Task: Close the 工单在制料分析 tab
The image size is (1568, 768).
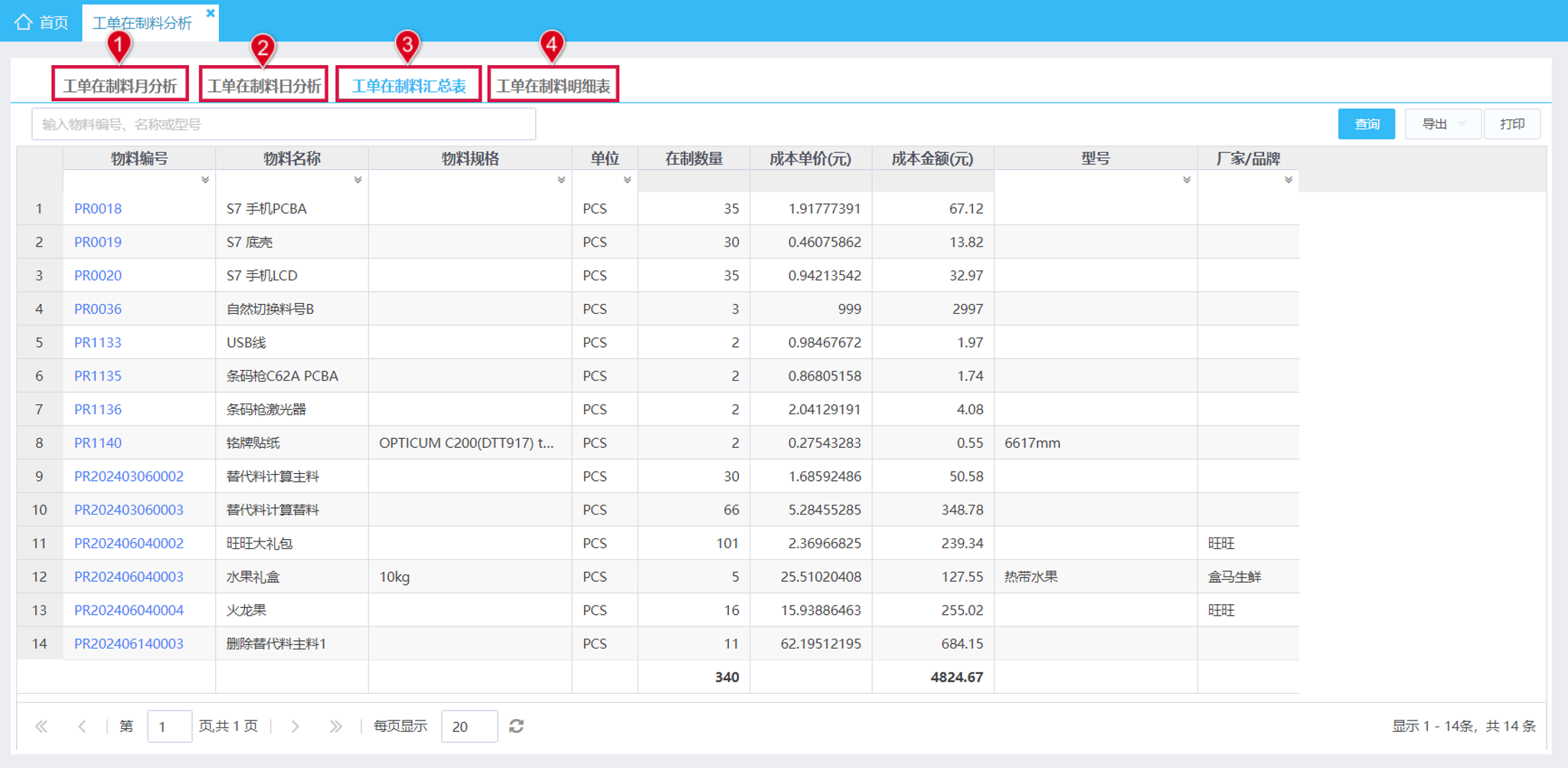Action: point(211,12)
